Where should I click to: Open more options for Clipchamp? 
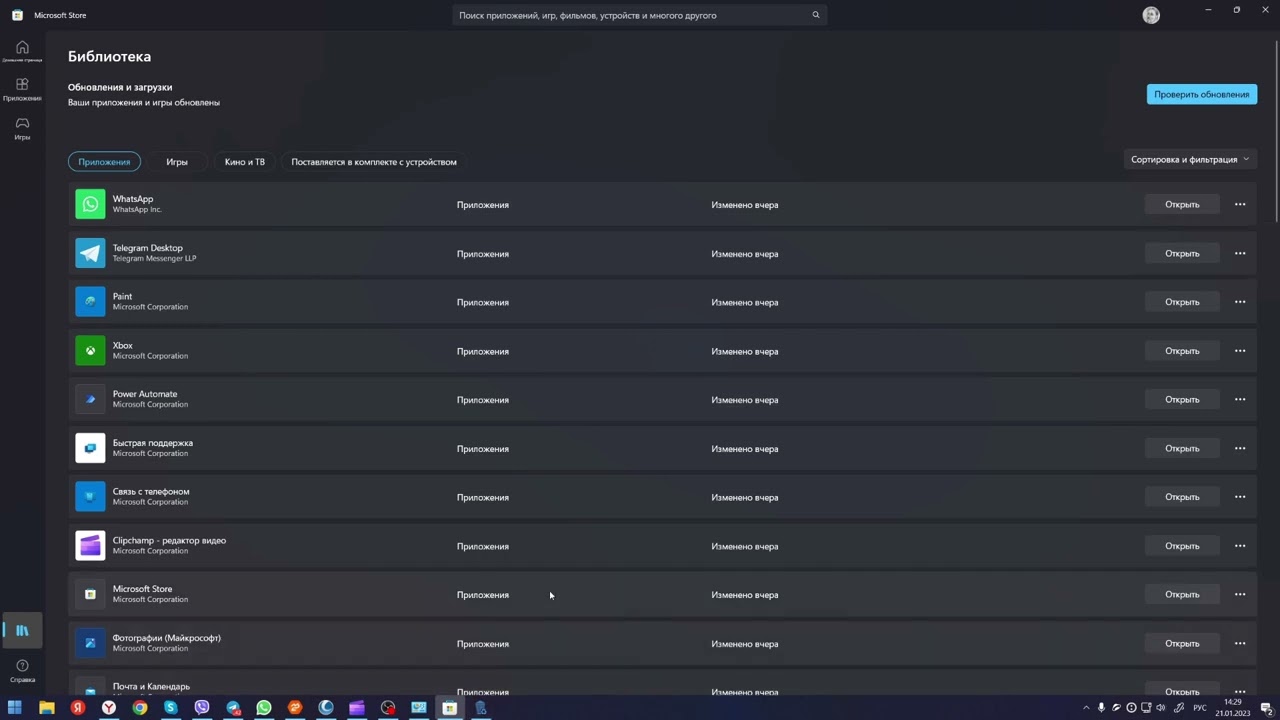(1240, 545)
